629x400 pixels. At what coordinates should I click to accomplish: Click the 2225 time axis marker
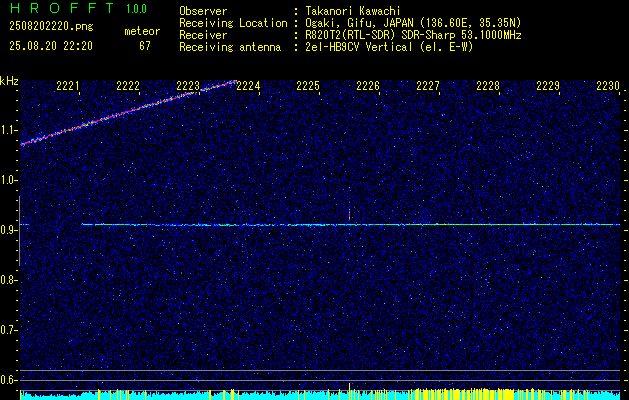308,86
